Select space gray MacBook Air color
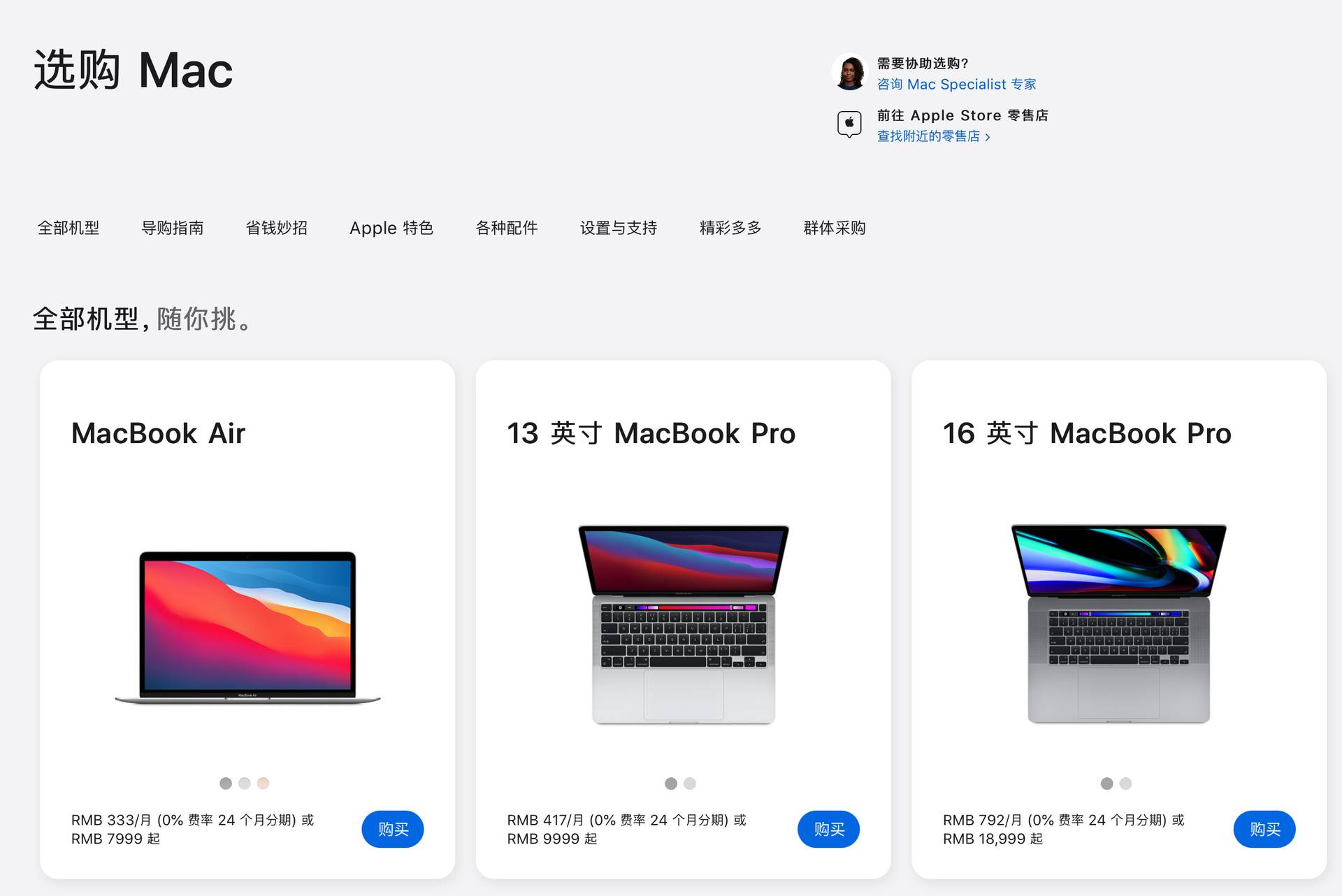1342x896 pixels. pos(226,783)
